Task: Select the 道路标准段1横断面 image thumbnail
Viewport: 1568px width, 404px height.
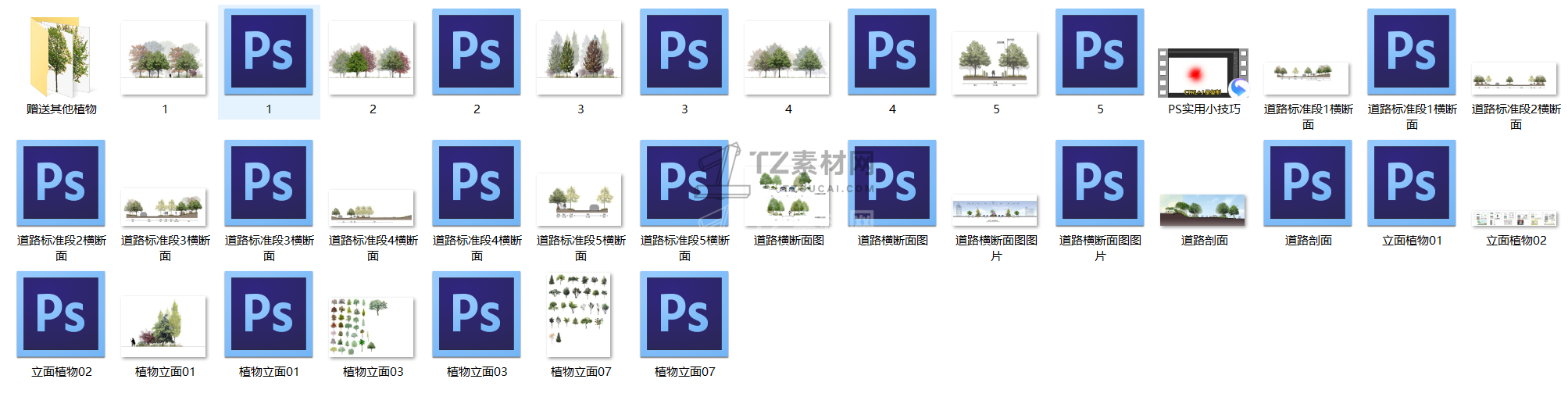Action: pos(1307,78)
